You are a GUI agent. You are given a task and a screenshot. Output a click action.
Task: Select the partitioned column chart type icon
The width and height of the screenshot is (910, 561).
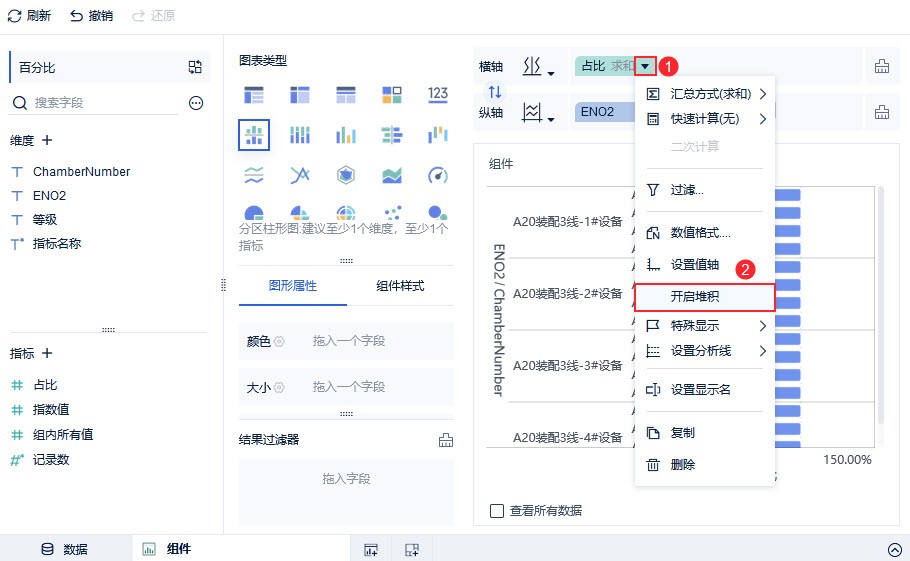pyautogui.click(x=254, y=134)
